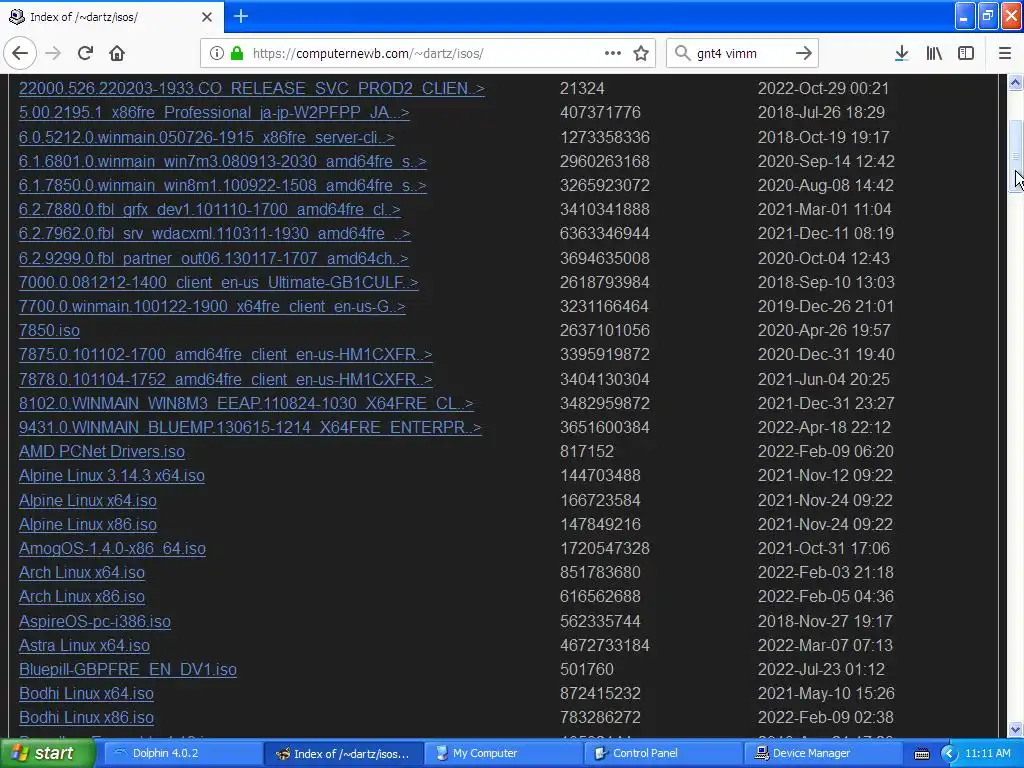Reload the current page
The image size is (1024, 768).
86,53
